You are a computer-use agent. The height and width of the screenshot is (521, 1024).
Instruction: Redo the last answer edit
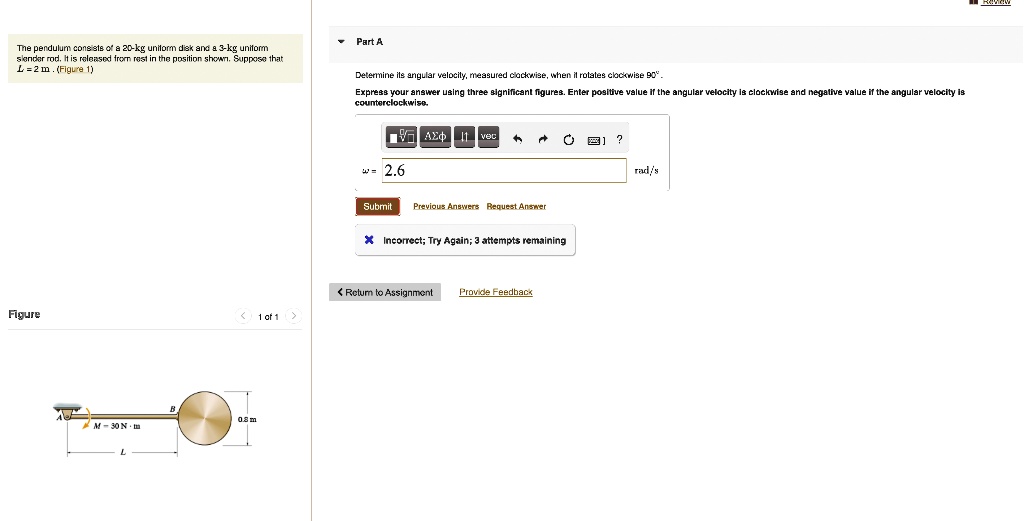(543, 139)
